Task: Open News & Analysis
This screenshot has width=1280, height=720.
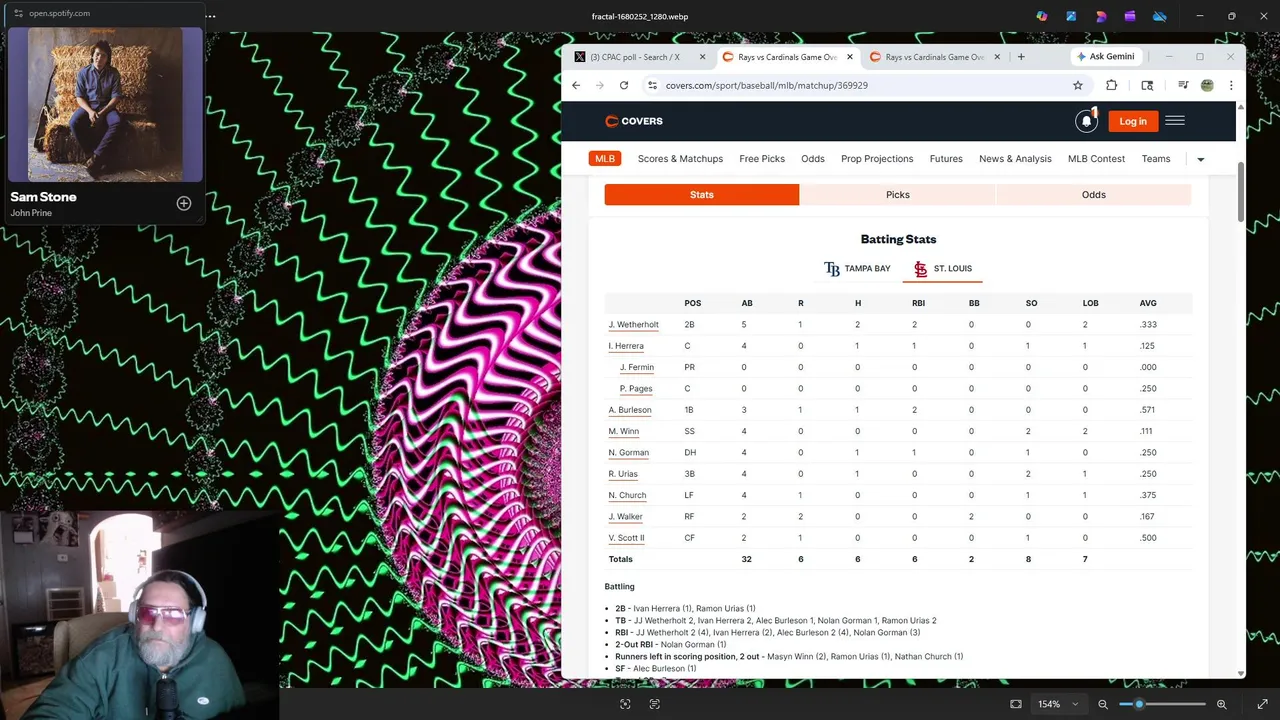Action: (1015, 159)
